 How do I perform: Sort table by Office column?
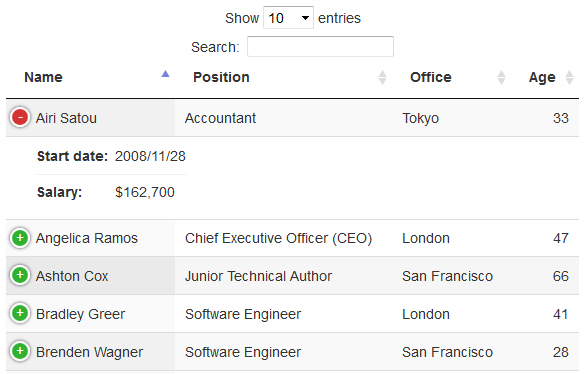[431, 77]
